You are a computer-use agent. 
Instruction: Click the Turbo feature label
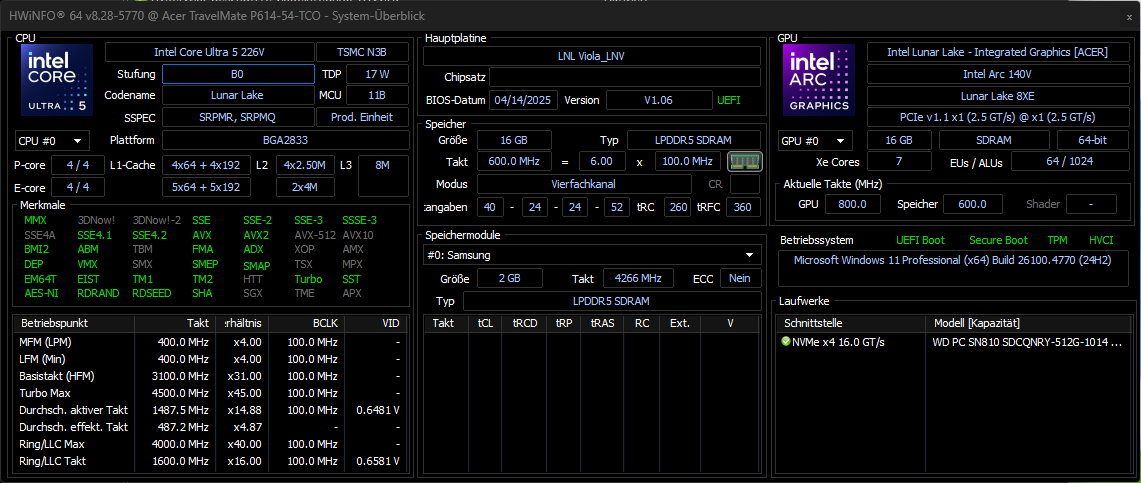tap(309, 279)
